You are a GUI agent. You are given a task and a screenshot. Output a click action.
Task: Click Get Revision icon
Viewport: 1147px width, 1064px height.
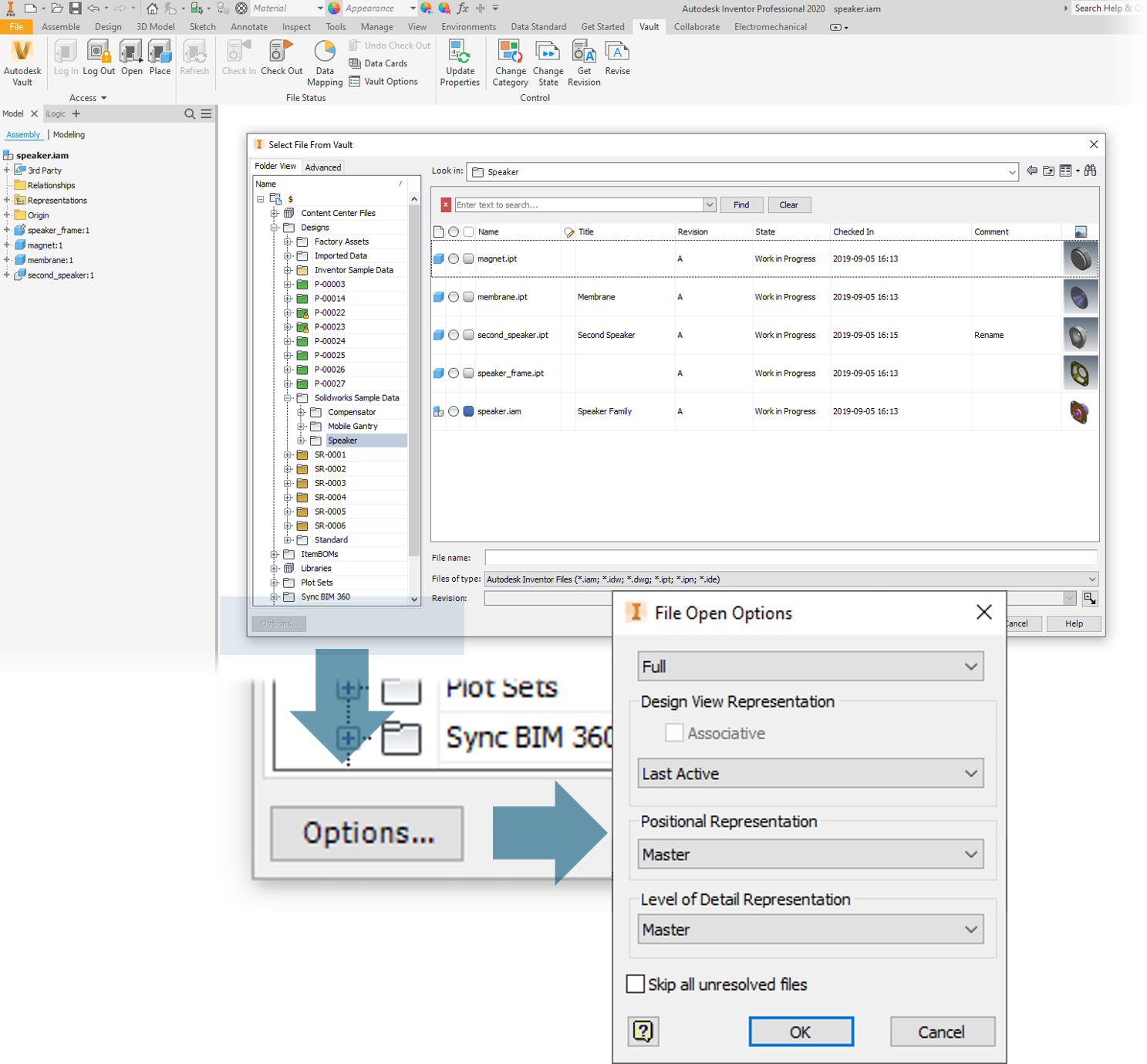(584, 63)
